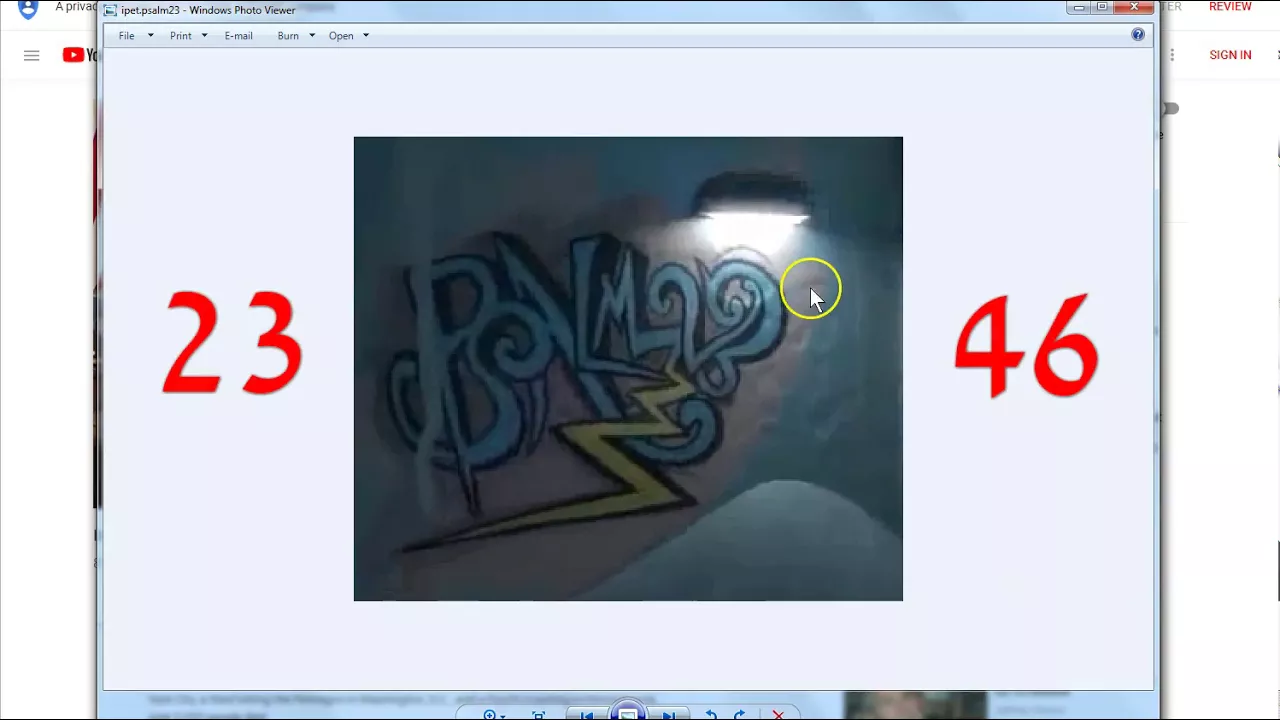Click the Open menu in Photo Viewer
The height and width of the screenshot is (720, 1280).
click(341, 36)
